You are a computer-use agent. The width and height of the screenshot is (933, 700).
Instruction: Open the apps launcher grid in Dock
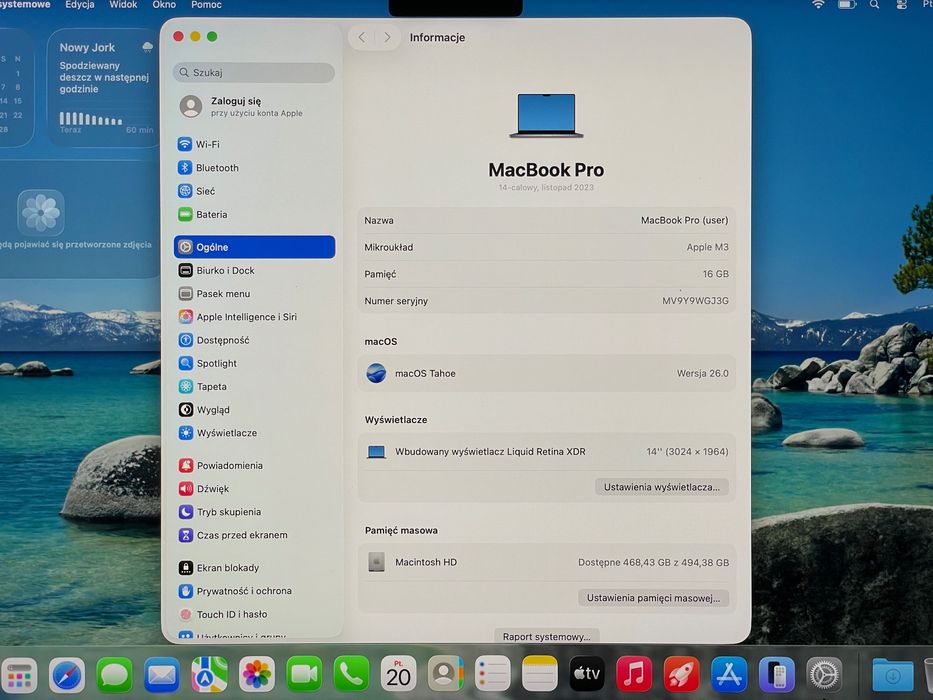[x=19, y=676]
